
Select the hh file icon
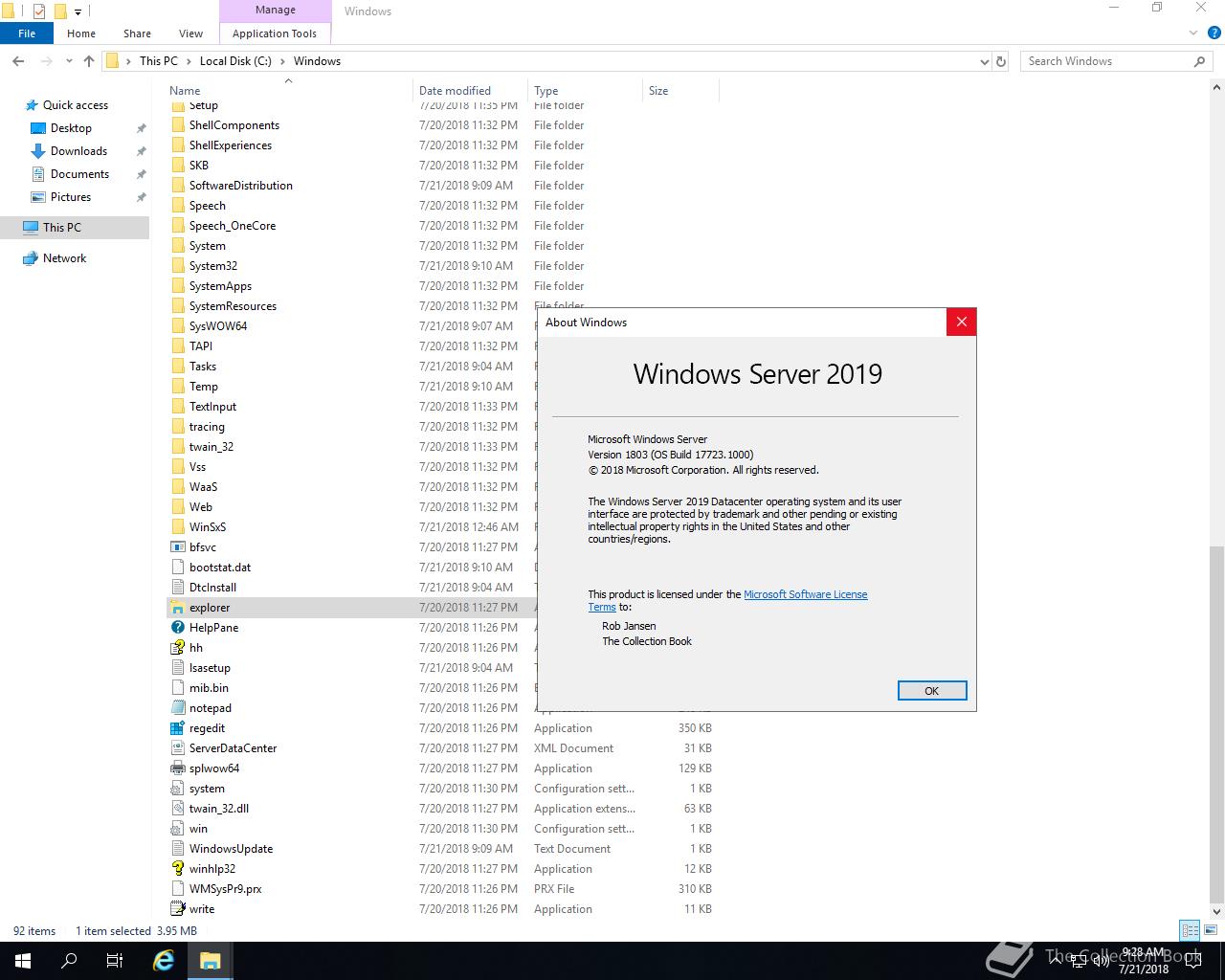point(177,648)
